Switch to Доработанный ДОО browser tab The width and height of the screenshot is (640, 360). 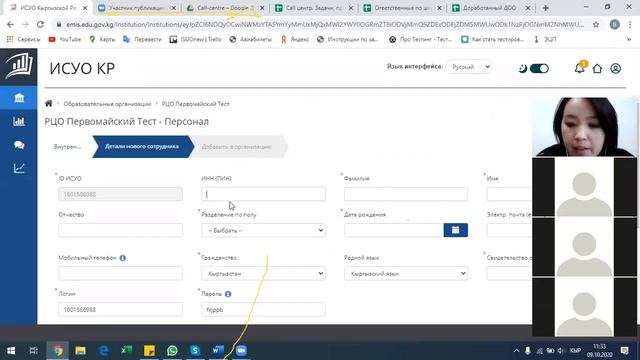490,8
